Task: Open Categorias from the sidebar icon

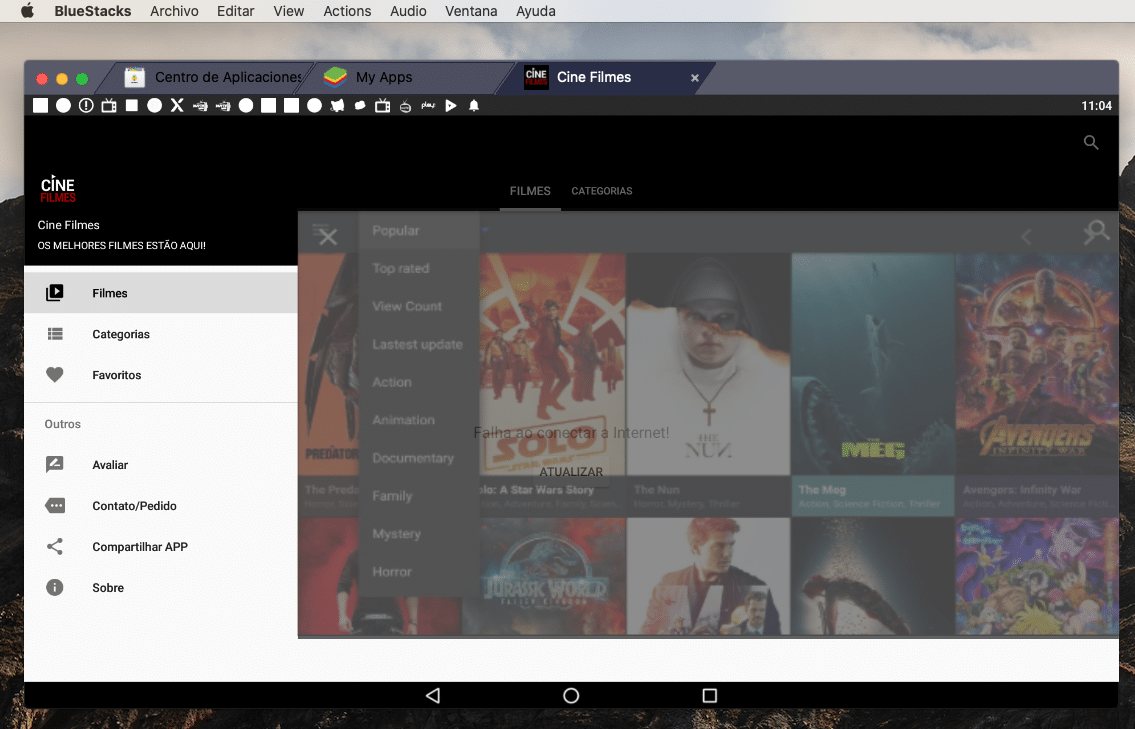Action: pos(55,334)
